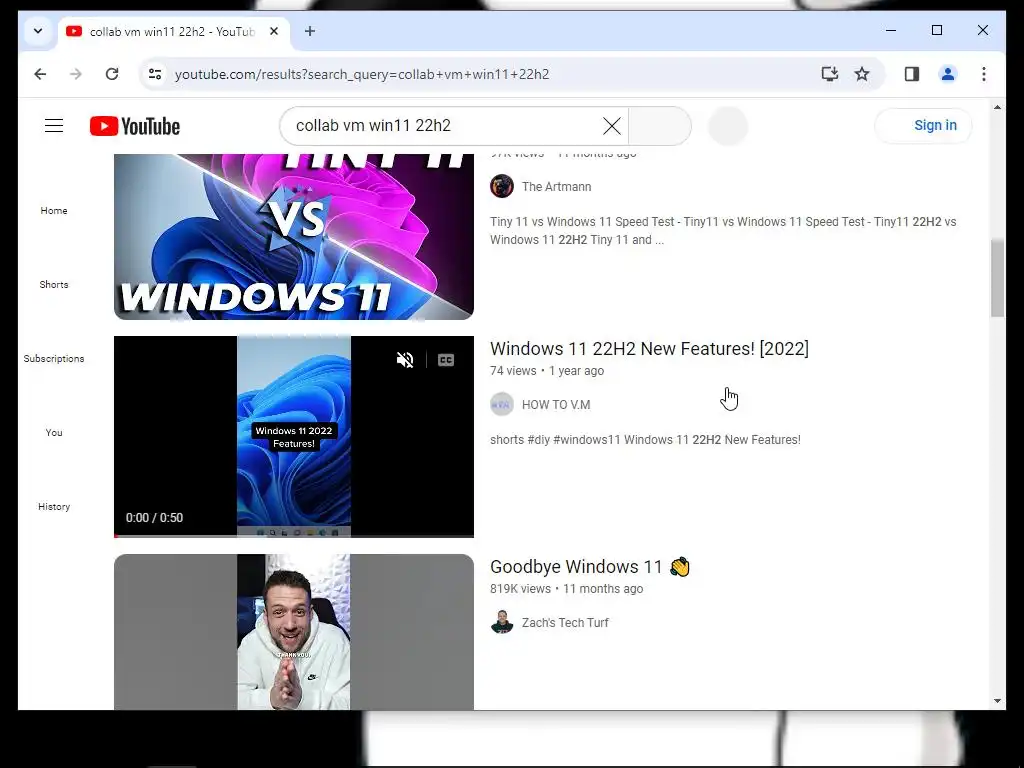The height and width of the screenshot is (768, 1024).
Task: Go to the YouTube logo home link
Action: pos(135,126)
